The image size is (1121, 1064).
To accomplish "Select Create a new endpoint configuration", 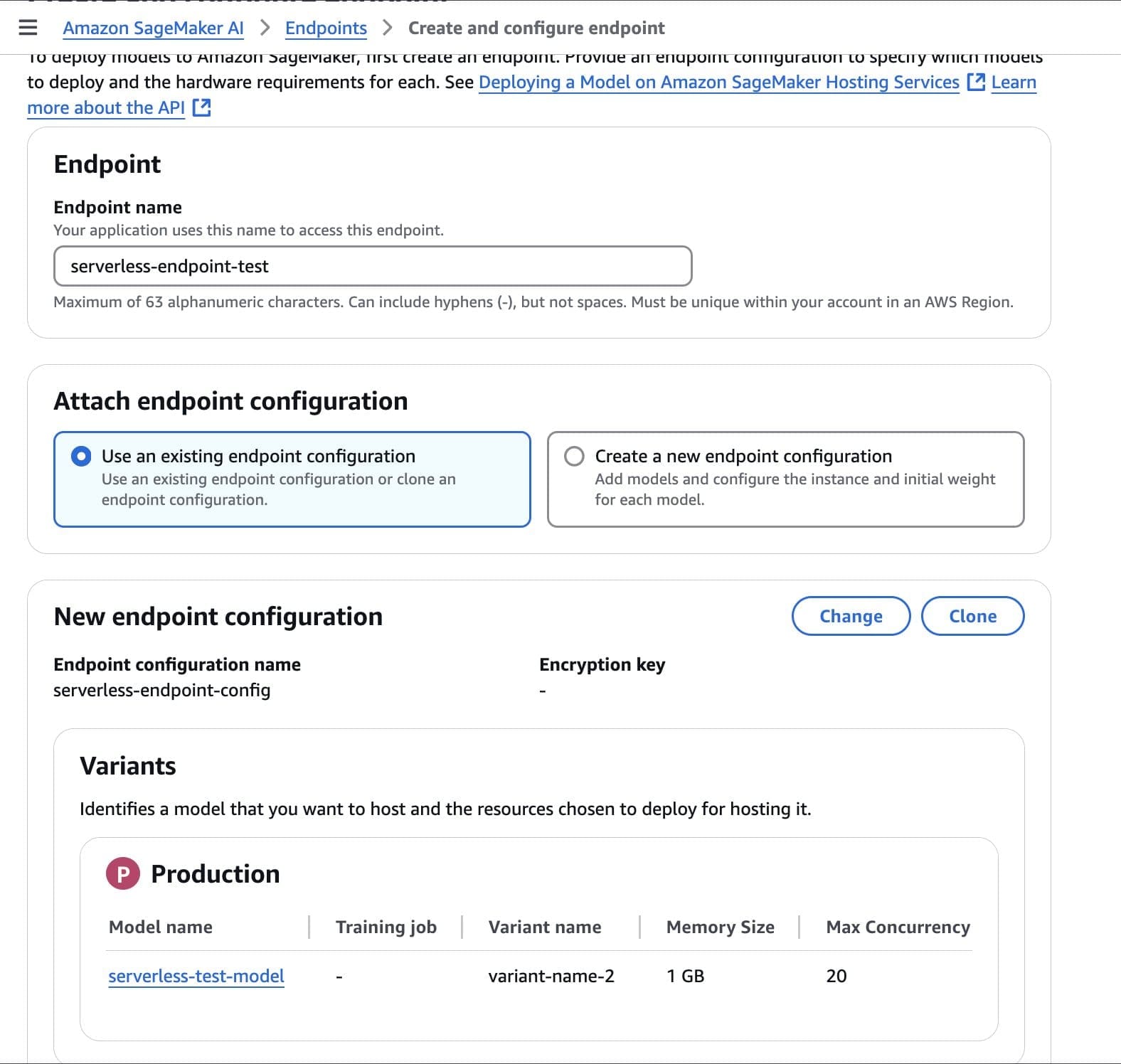I will (x=574, y=456).
